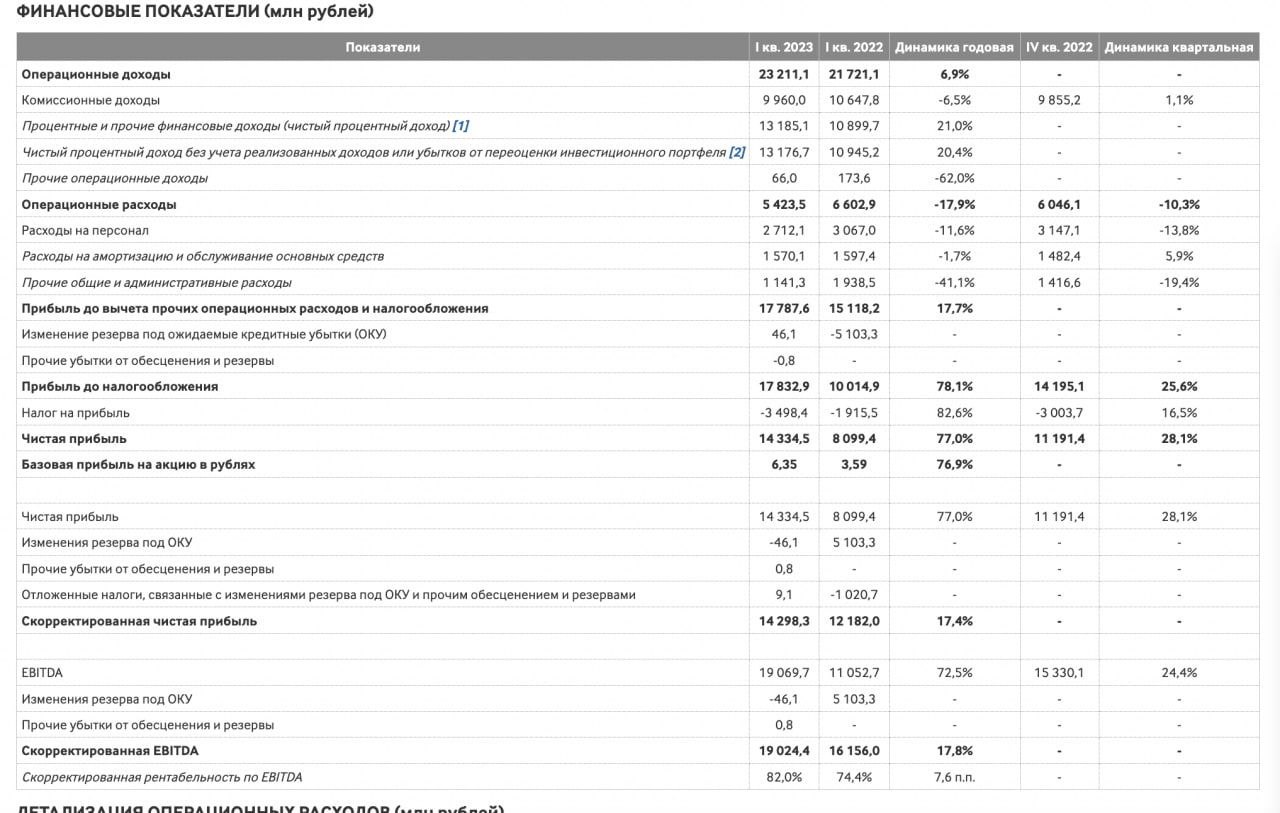Click the value 14 298,3
The width and height of the screenshot is (1280, 813).
(x=785, y=620)
